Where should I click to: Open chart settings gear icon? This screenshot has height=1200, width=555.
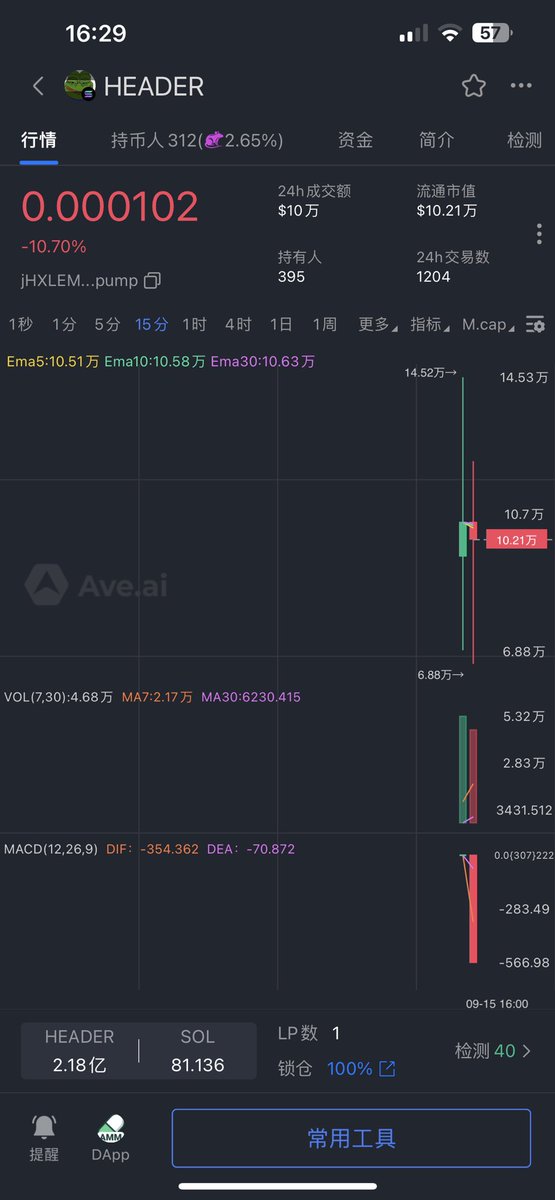pyautogui.click(x=536, y=324)
